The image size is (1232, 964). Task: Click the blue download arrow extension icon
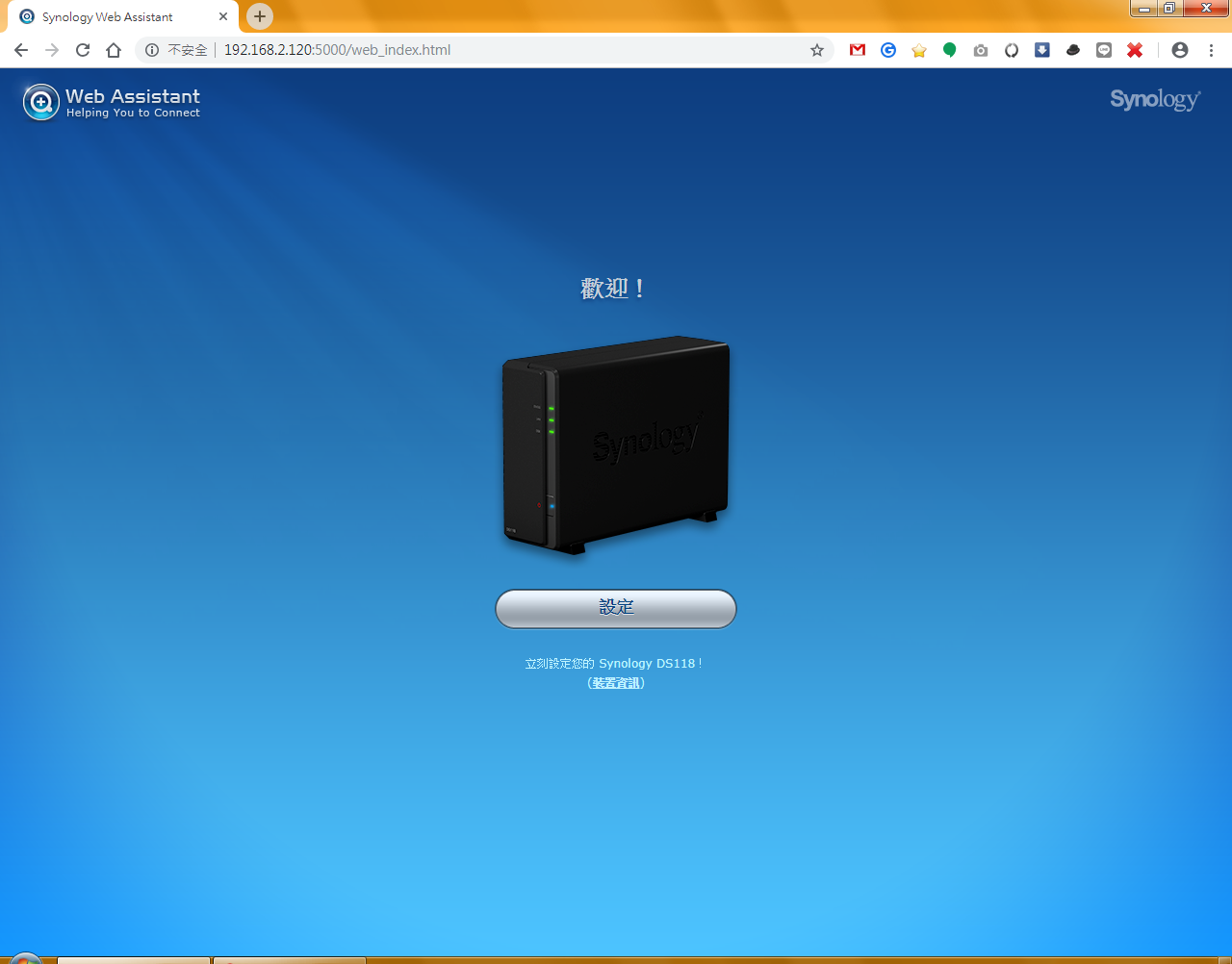point(1042,50)
